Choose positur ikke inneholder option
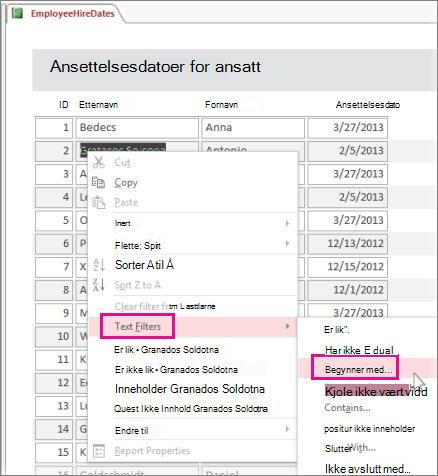438x476 pixels. [370, 429]
